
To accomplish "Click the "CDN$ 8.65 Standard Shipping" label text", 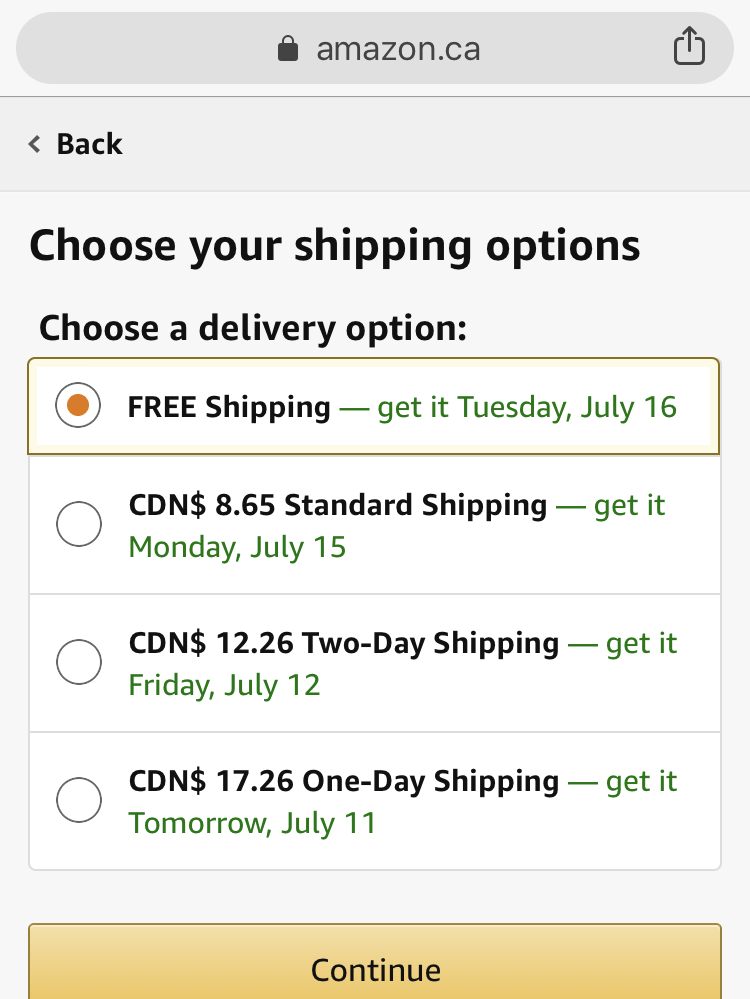I will (x=338, y=505).
